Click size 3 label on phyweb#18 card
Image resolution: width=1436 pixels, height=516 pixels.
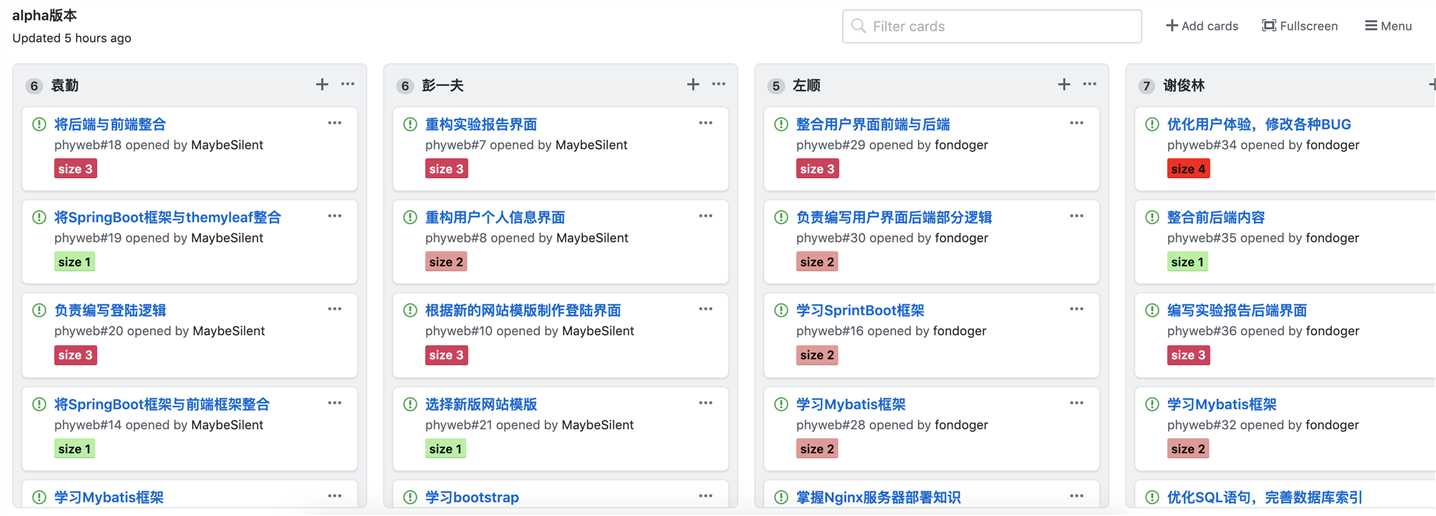click(x=75, y=169)
